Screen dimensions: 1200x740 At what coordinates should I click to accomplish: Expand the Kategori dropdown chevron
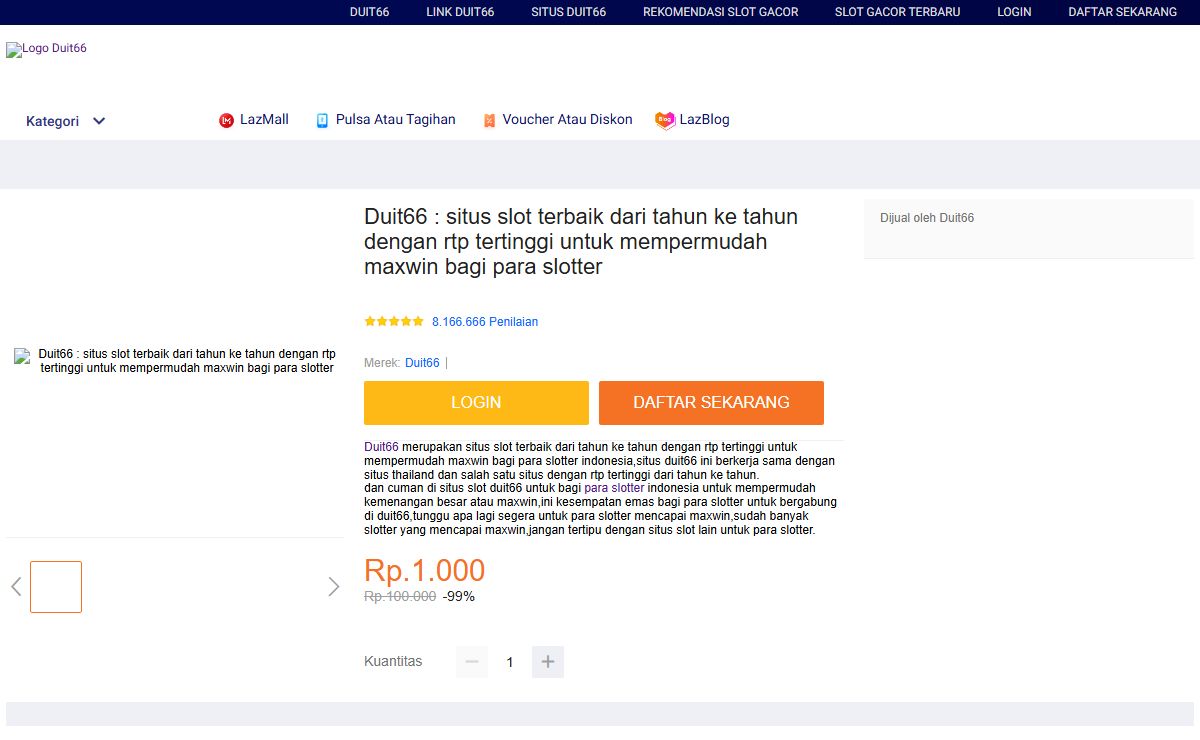pos(99,121)
